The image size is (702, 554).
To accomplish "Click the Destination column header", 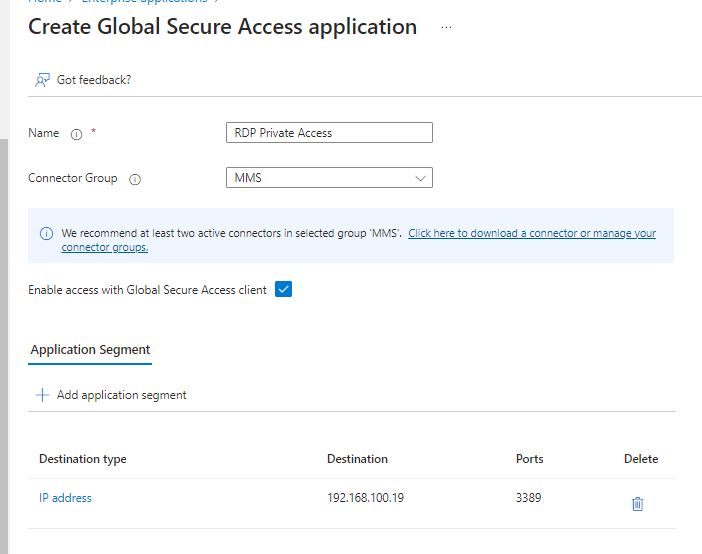I will 357,459.
